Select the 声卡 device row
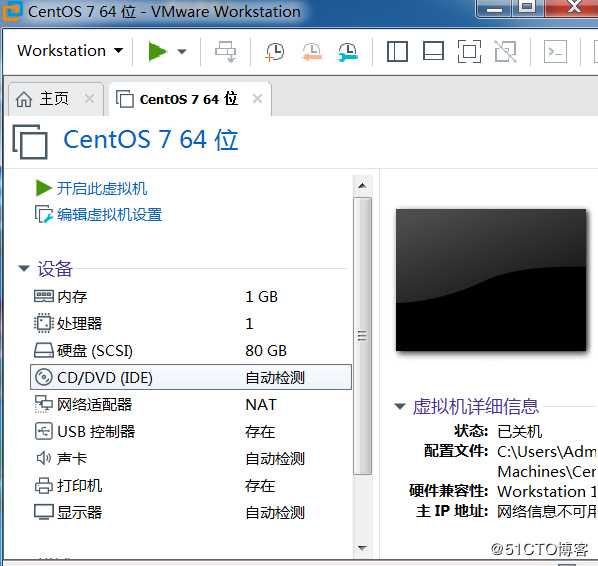 191,458
